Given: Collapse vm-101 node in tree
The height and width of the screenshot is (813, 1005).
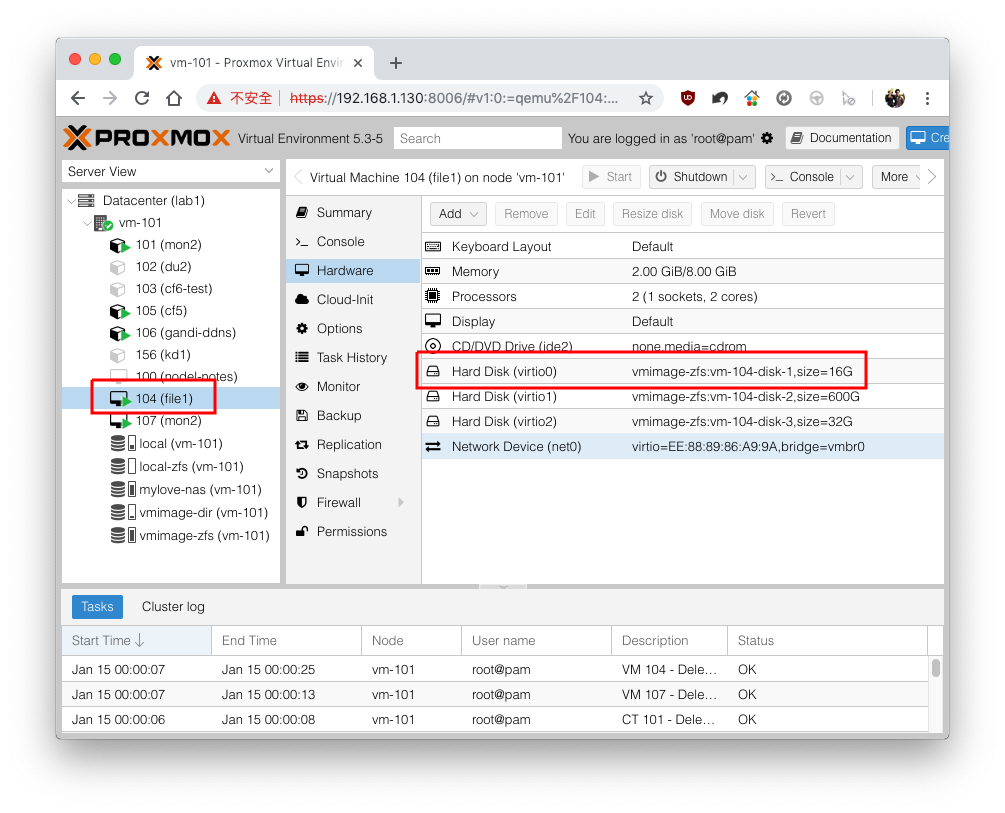Looking at the screenshot, I should 87,223.
